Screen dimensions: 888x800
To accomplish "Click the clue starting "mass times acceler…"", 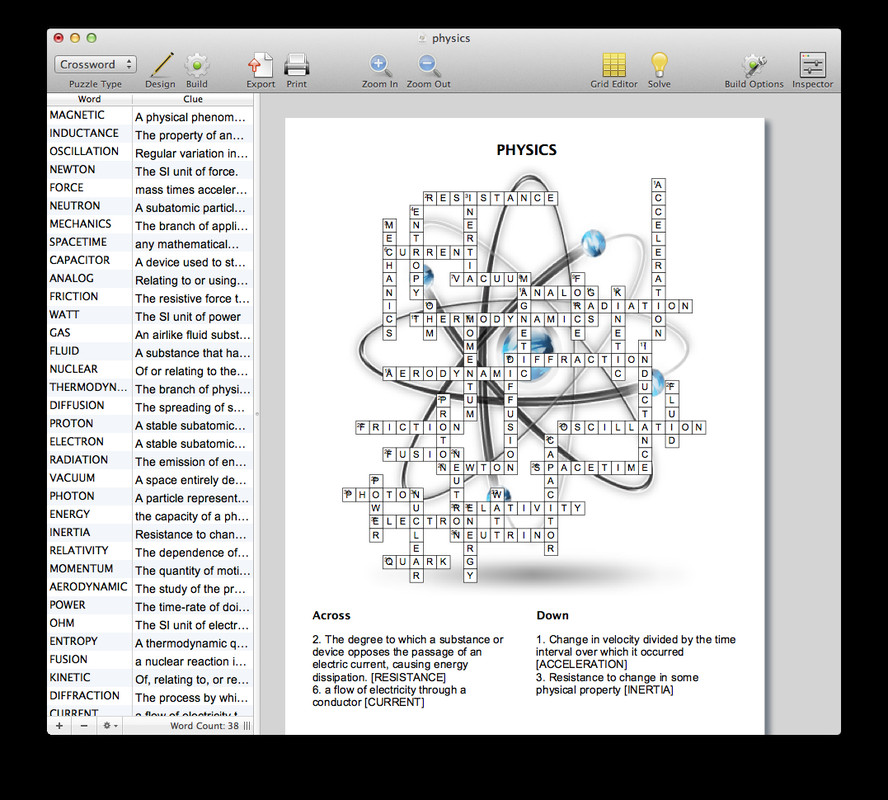I will pyautogui.click(x=191, y=190).
